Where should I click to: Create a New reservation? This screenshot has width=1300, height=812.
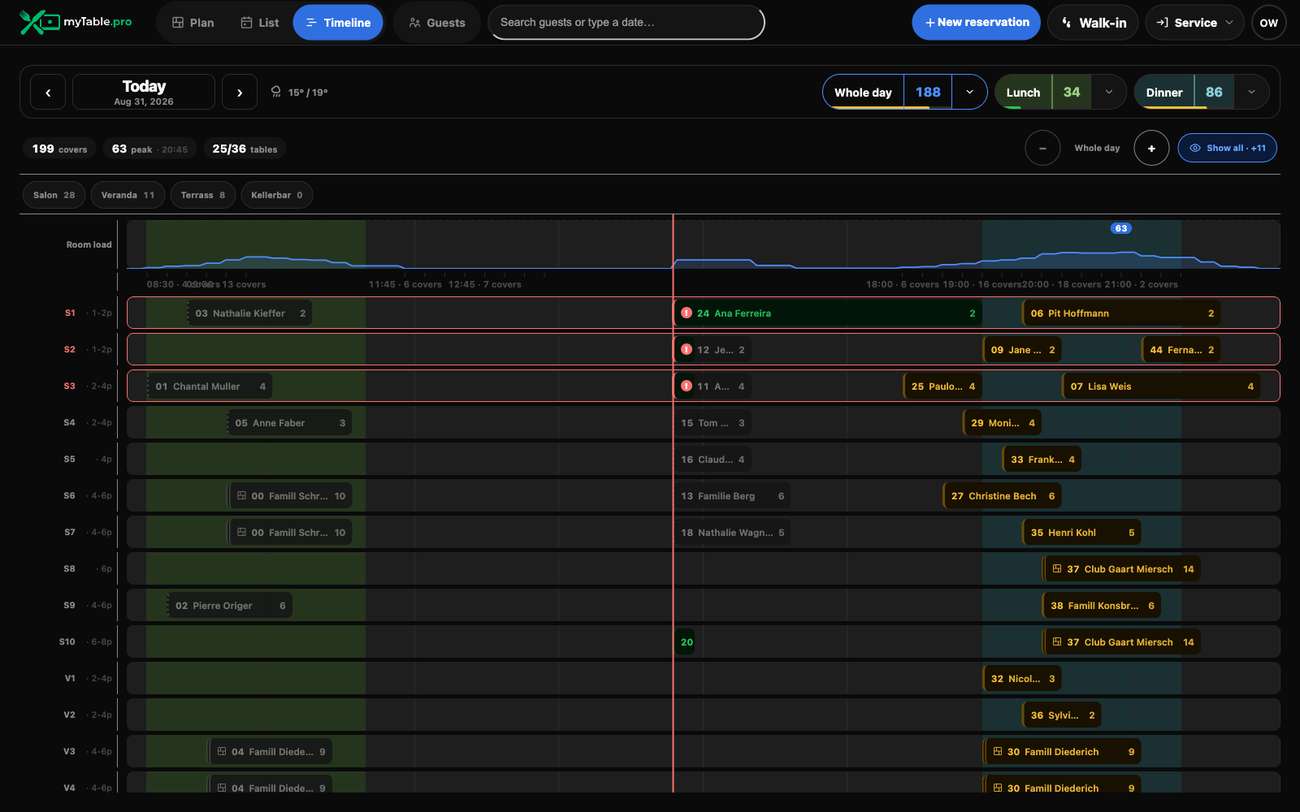point(976,22)
